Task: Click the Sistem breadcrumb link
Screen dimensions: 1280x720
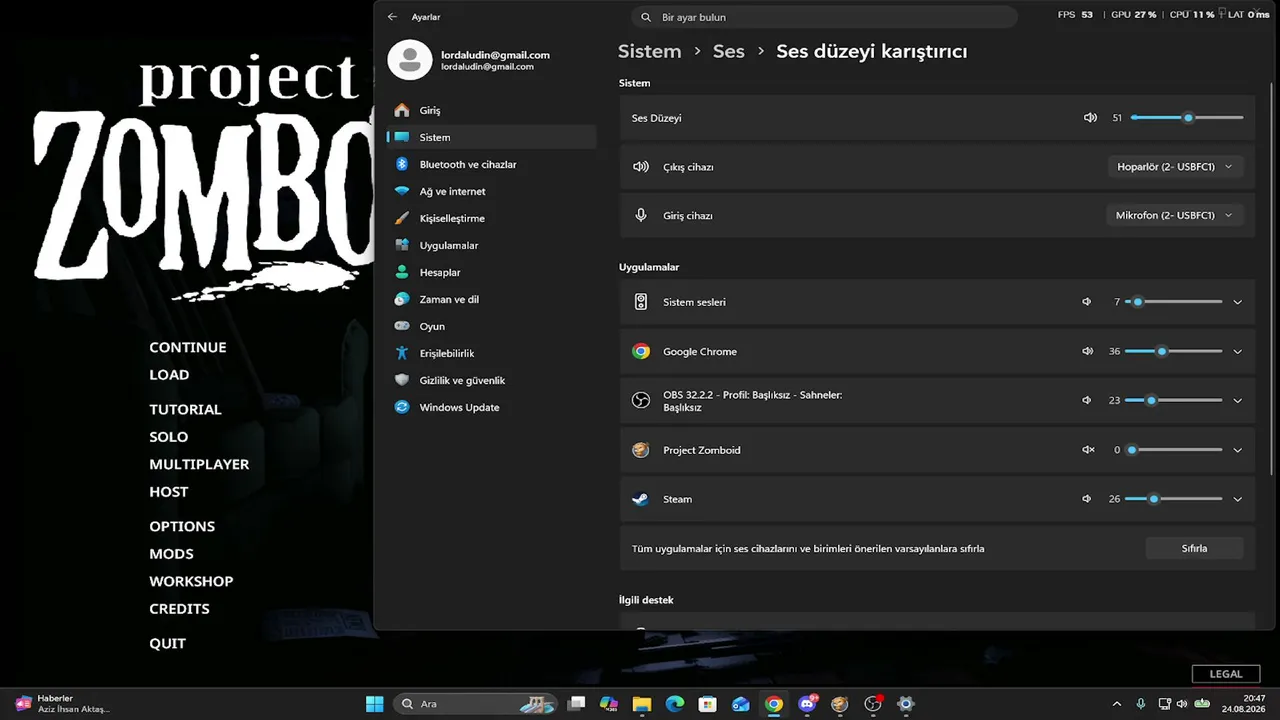Action: coord(649,51)
